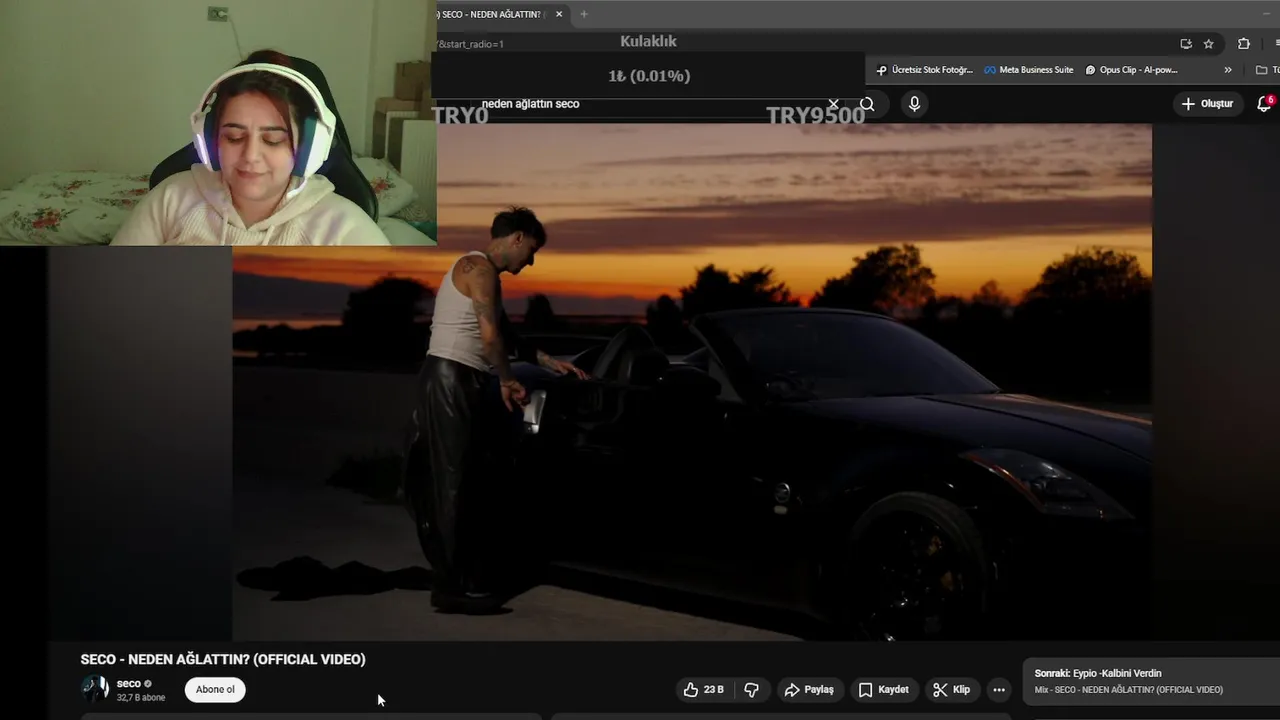Viewport: 1280px width, 720px height.
Task: Start voice search with microphone
Action: point(914,104)
